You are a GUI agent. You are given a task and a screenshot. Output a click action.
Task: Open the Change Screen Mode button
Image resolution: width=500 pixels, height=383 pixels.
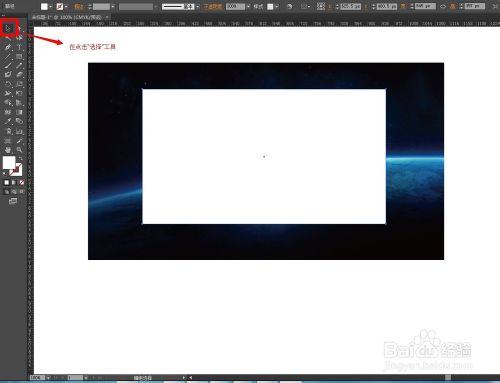point(13,201)
